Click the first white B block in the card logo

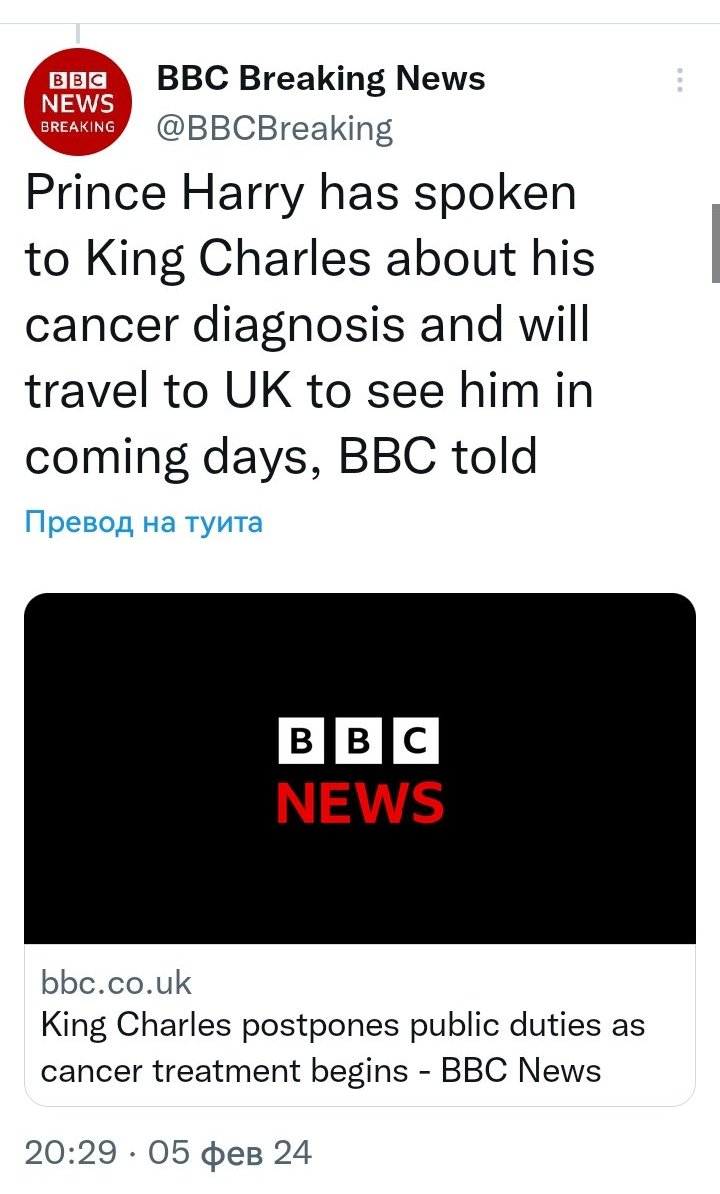coord(300,741)
